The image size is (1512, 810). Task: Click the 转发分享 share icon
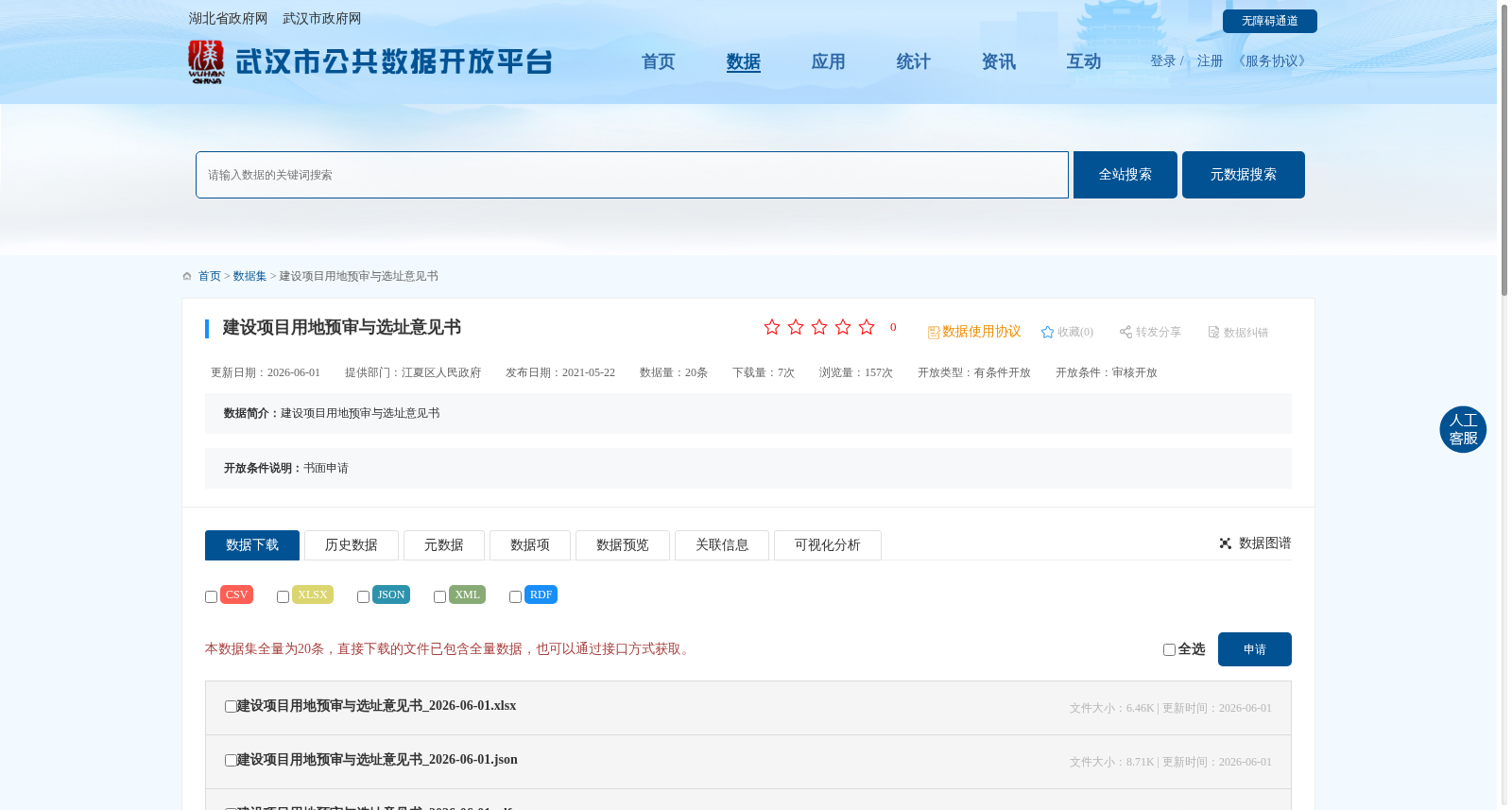pos(1125,332)
